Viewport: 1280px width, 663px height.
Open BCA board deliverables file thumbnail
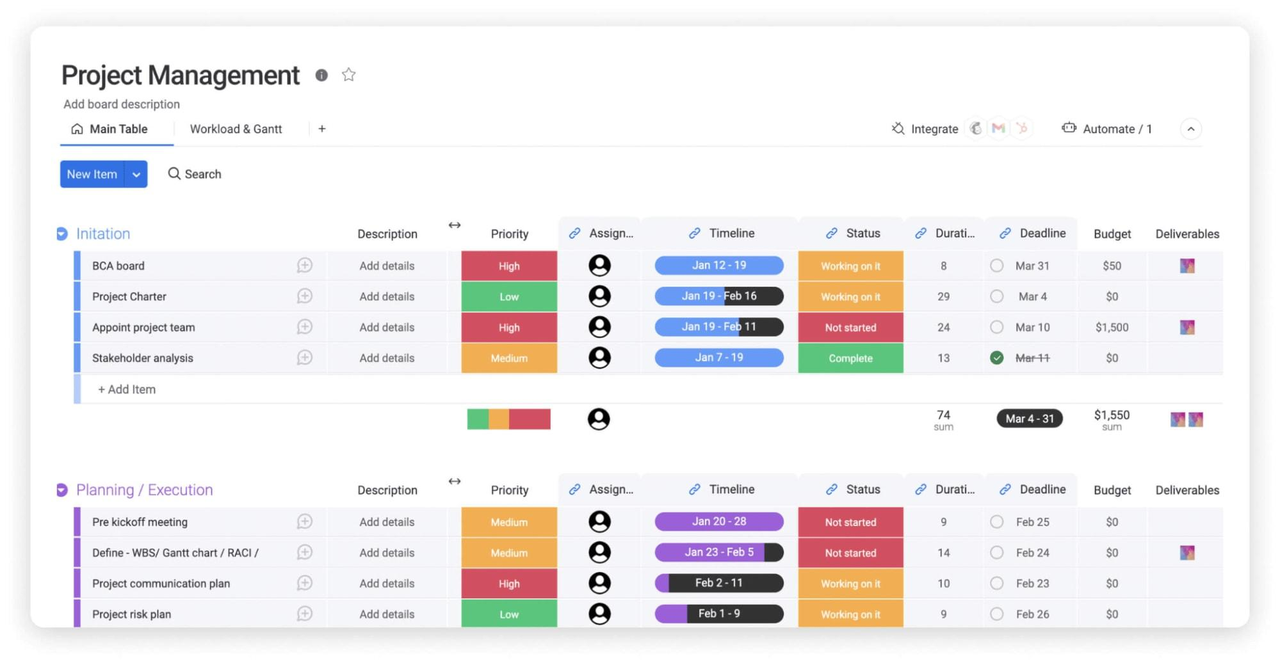coord(1187,266)
